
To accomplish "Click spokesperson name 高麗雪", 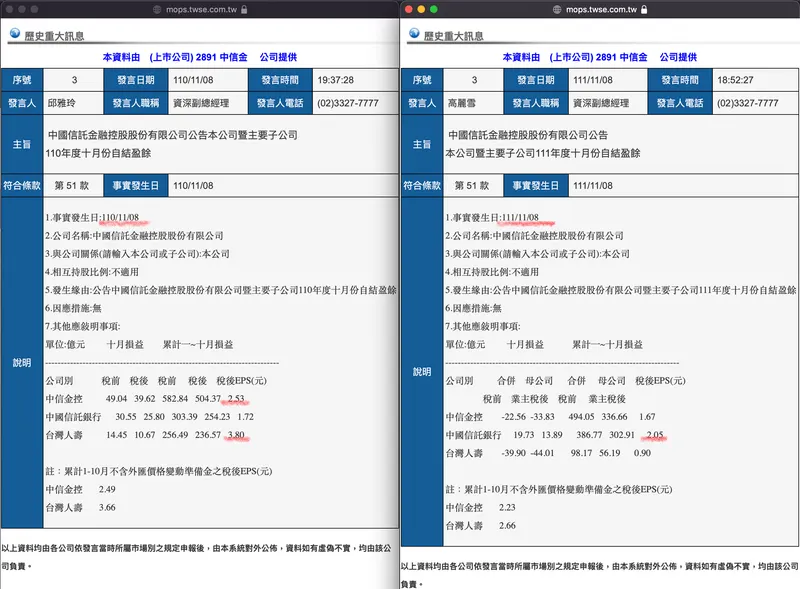I will [461, 103].
